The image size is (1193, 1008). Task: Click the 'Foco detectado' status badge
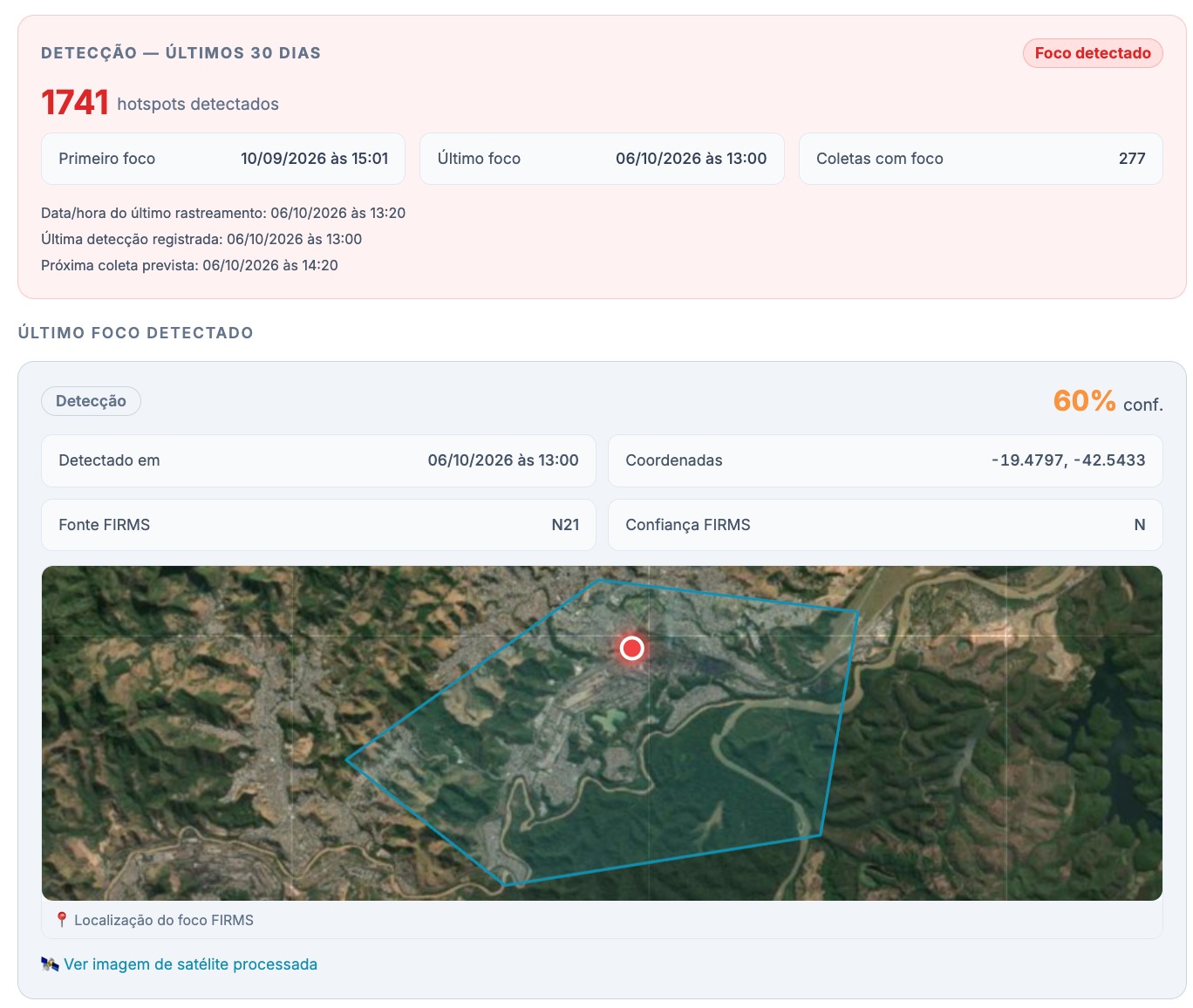tap(1093, 53)
